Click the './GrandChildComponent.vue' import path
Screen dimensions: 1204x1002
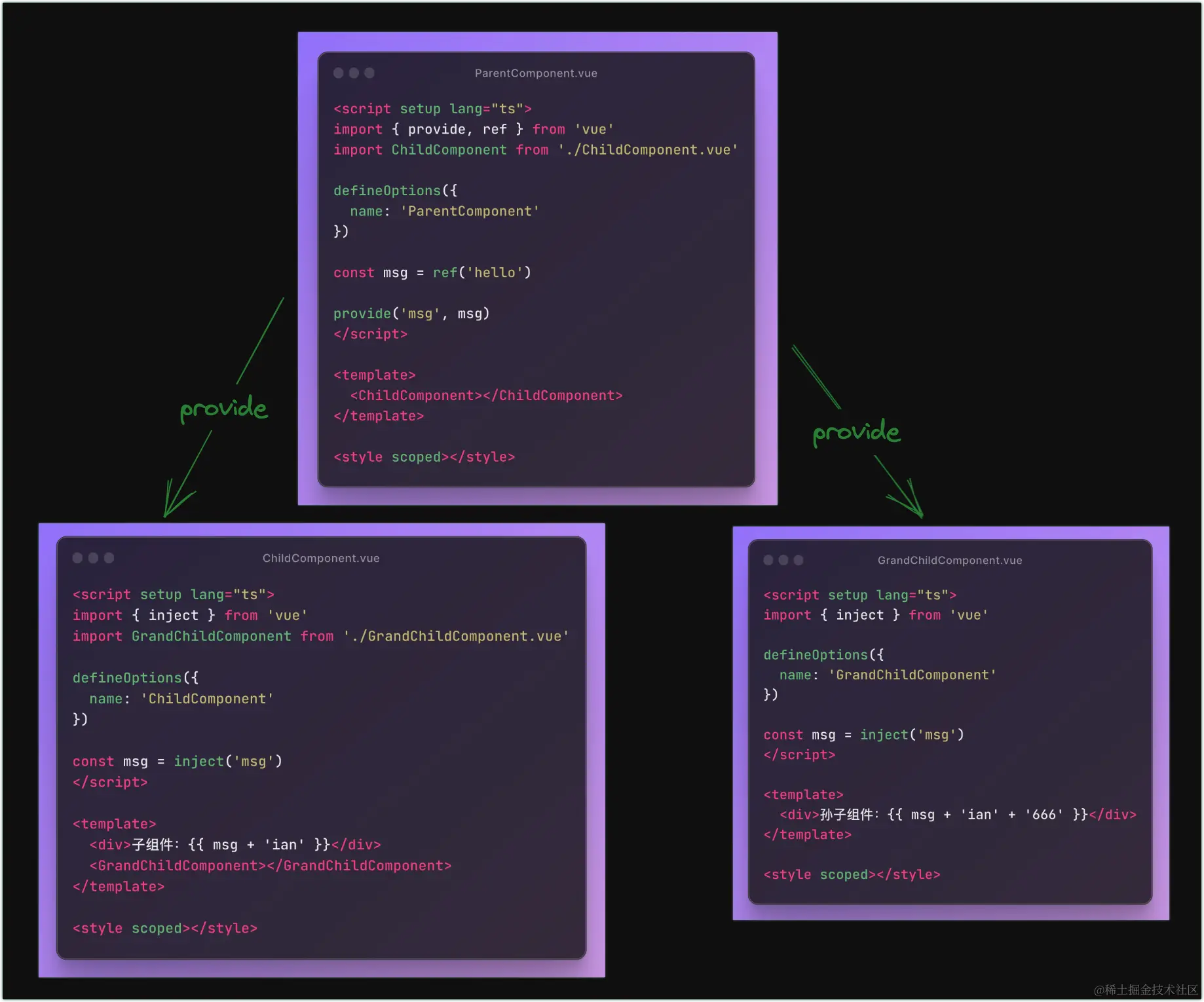(x=456, y=637)
